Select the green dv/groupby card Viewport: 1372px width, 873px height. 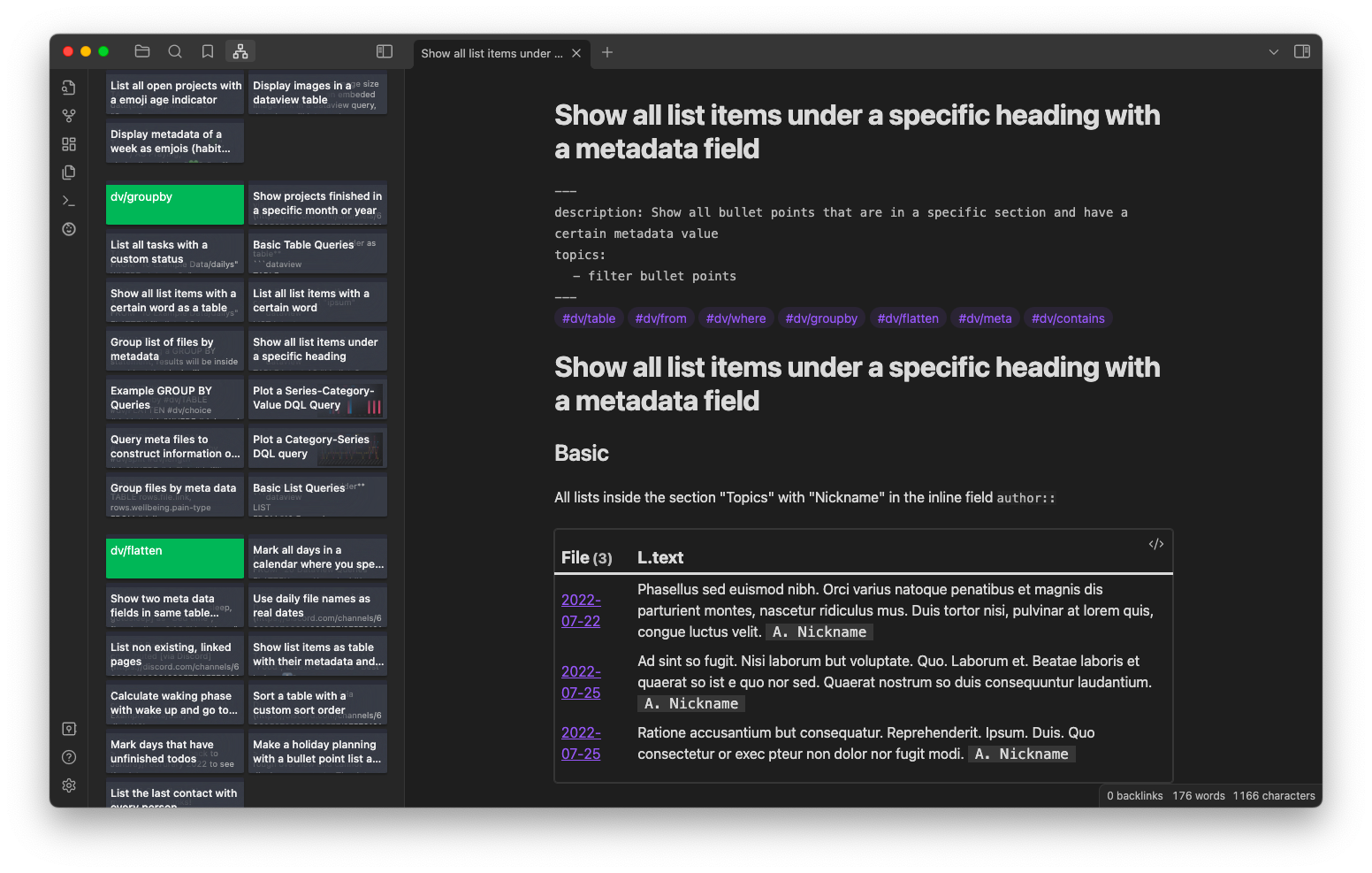175,204
